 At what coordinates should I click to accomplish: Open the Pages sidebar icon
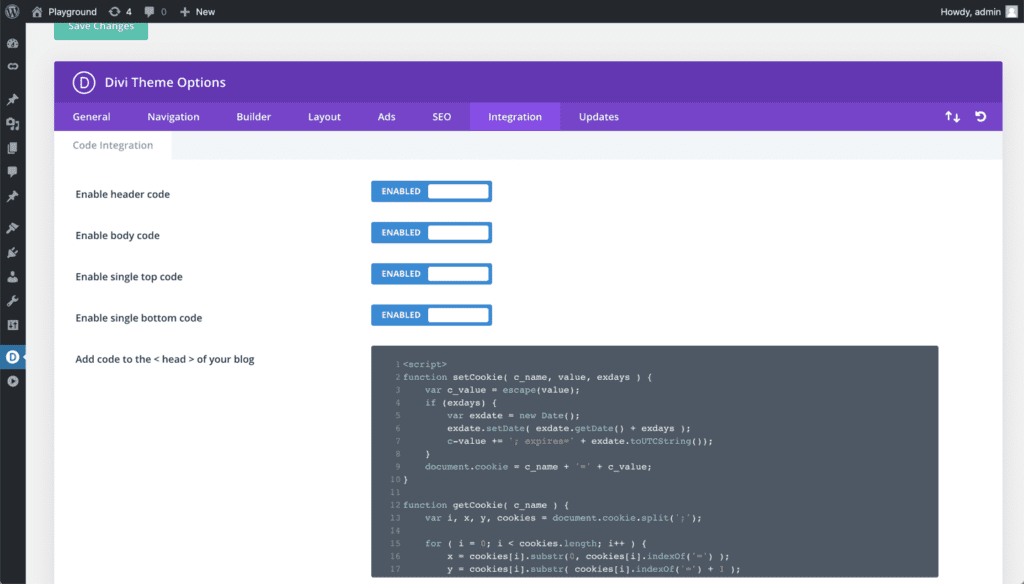(x=12, y=148)
